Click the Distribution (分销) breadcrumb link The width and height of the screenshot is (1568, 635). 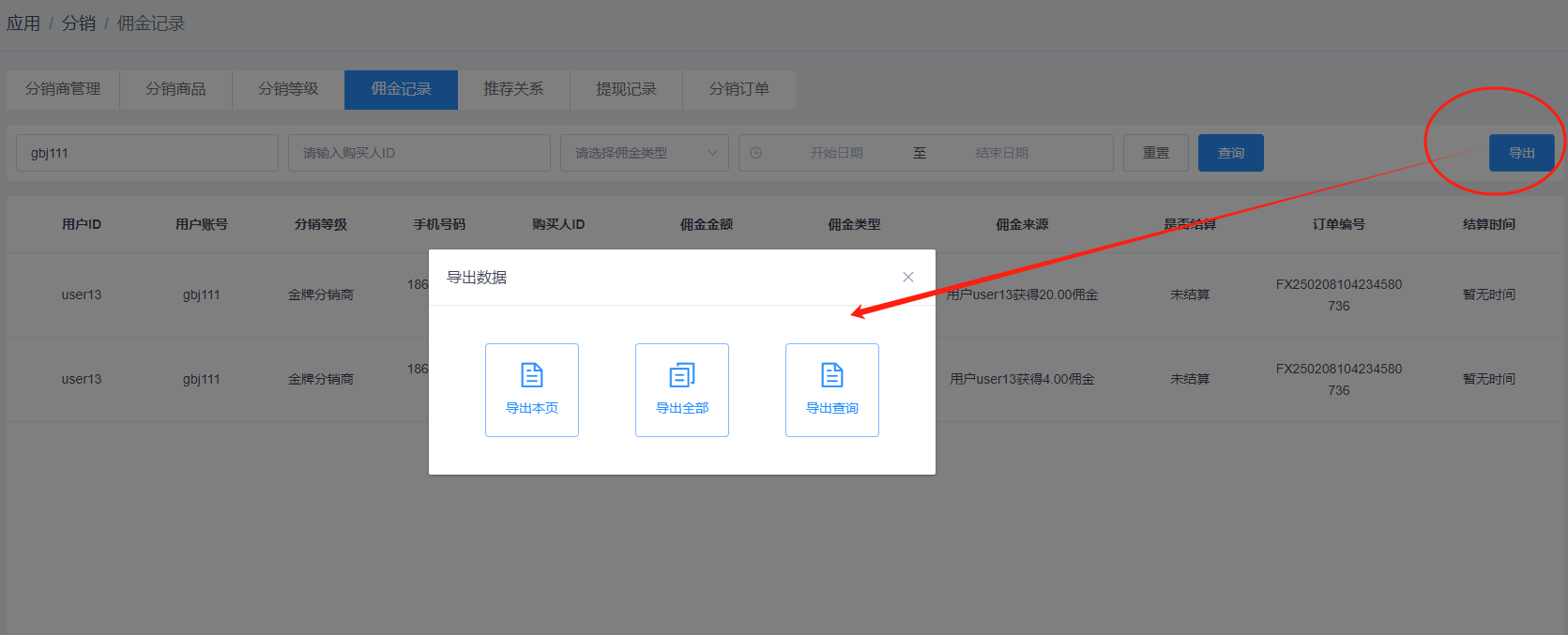point(79,23)
